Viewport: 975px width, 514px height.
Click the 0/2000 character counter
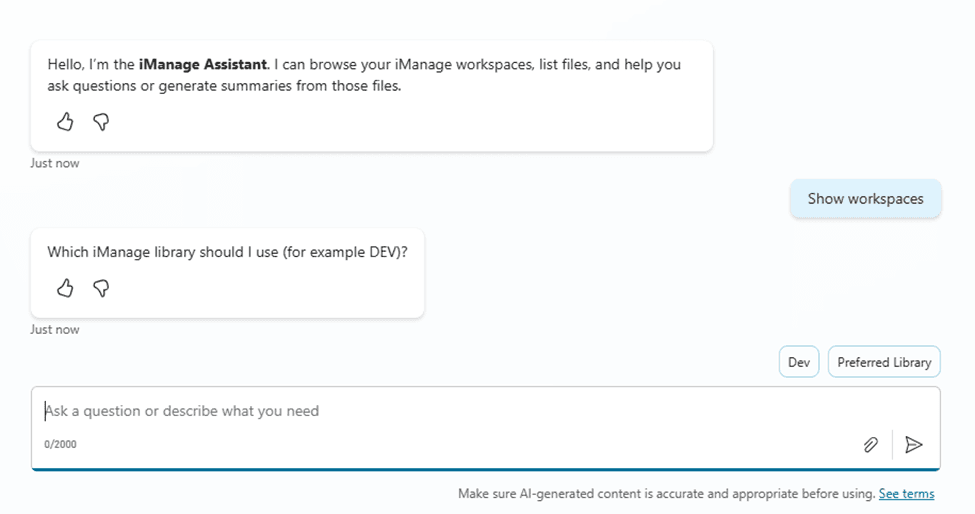tap(60, 444)
